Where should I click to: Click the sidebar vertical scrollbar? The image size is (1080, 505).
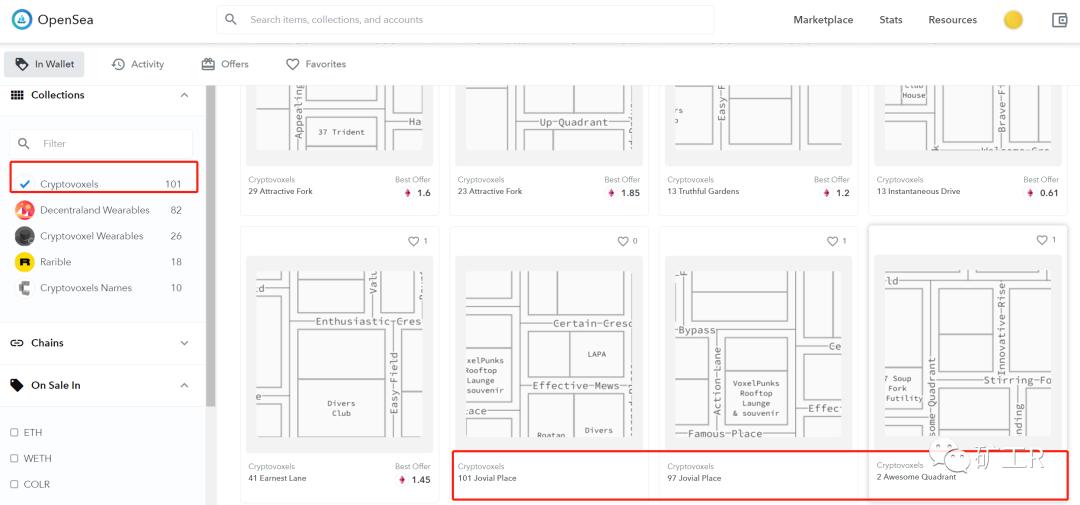211,245
